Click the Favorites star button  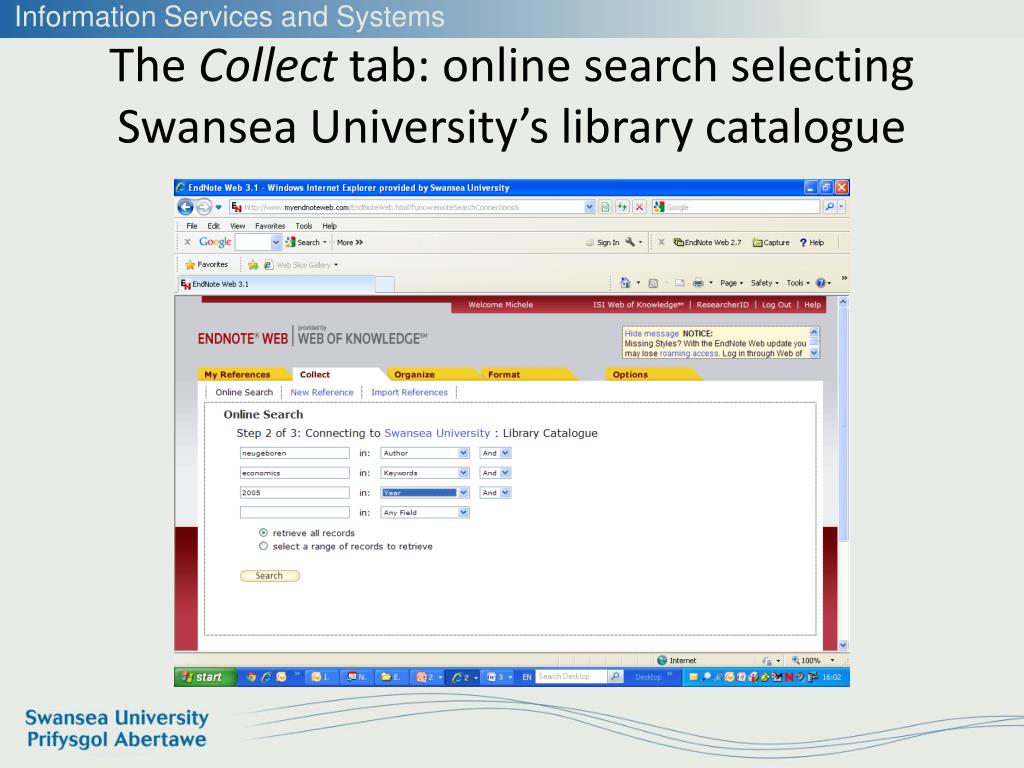point(206,264)
